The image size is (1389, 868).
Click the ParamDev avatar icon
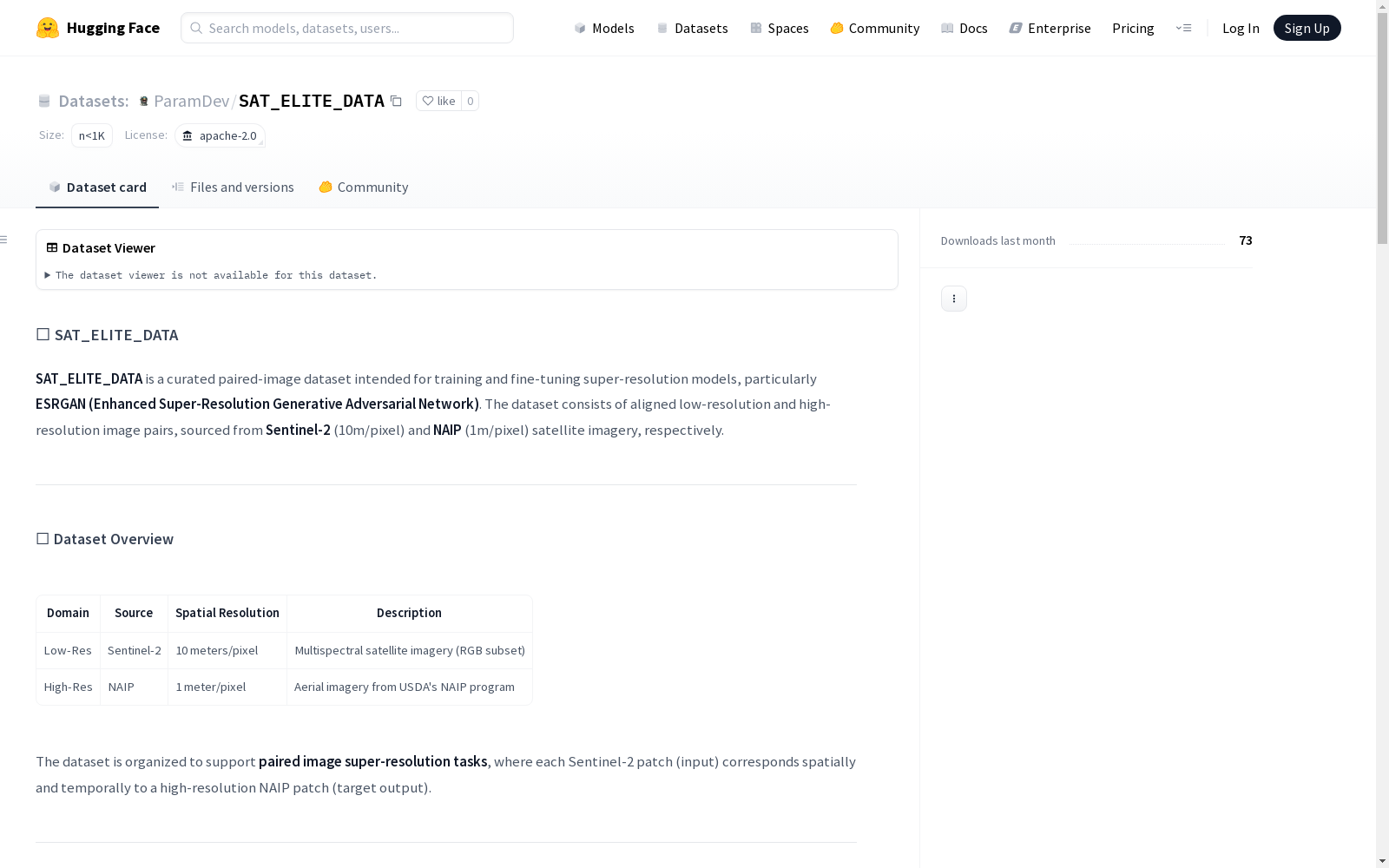pos(144,101)
